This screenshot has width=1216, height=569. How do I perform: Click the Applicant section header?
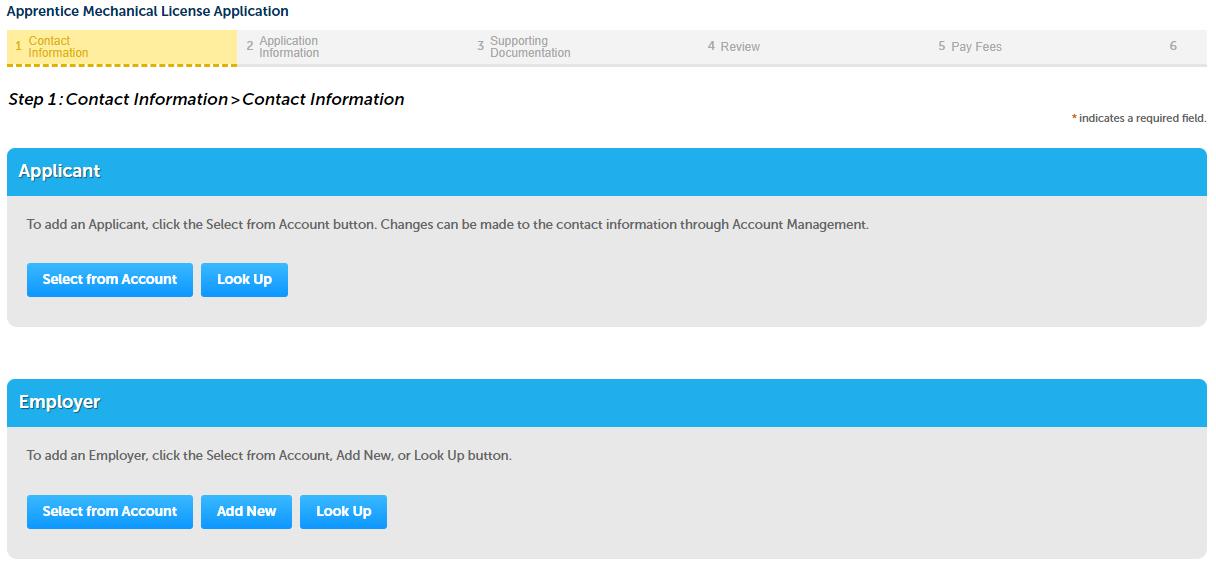(60, 171)
